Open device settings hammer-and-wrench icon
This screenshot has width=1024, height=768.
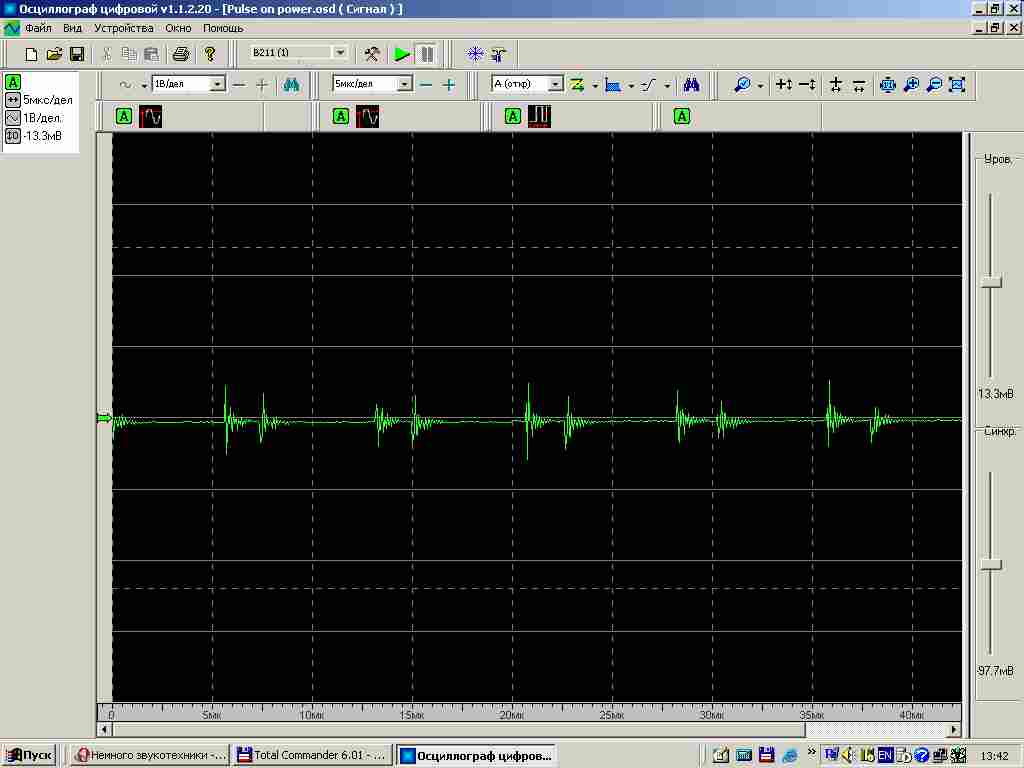(x=372, y=54)
